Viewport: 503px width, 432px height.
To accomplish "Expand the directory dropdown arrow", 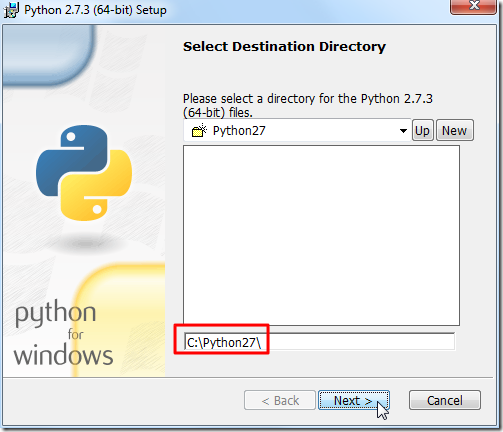I will tap(403, 131).
